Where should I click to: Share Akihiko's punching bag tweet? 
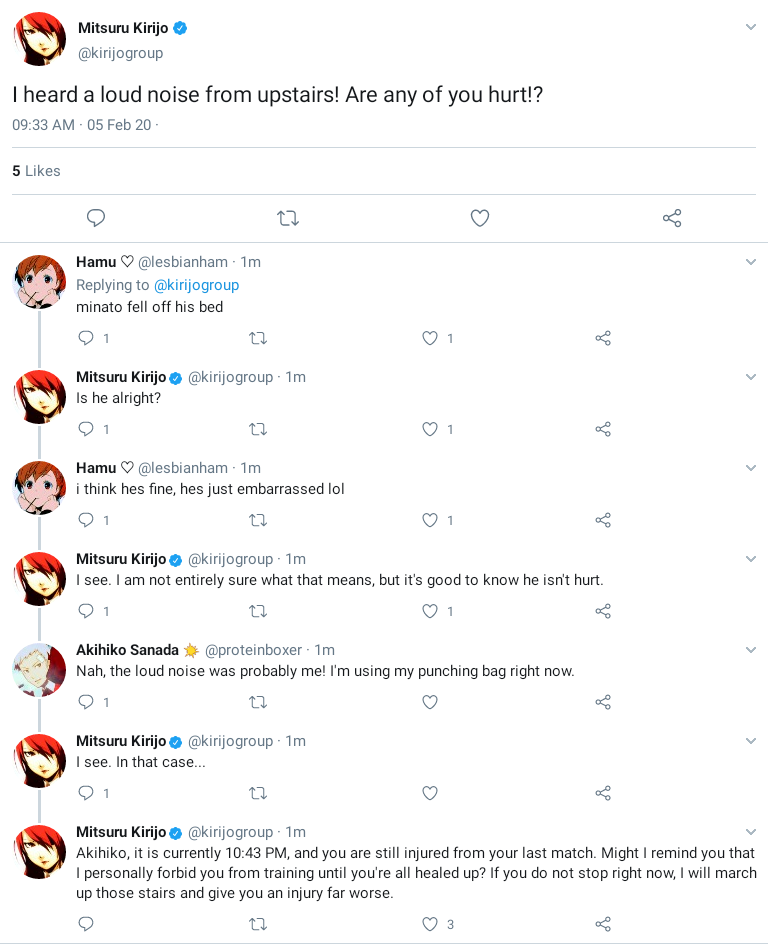603,702
